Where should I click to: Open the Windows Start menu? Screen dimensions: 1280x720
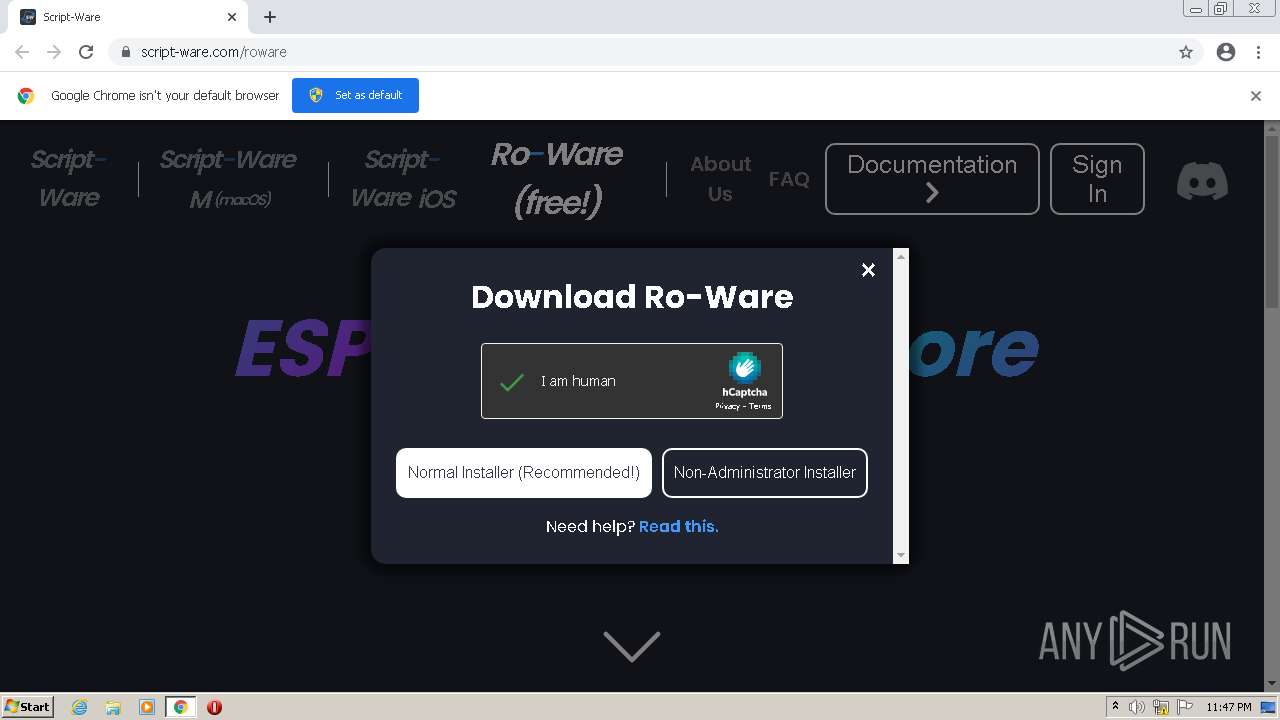[x=28, y=707]
